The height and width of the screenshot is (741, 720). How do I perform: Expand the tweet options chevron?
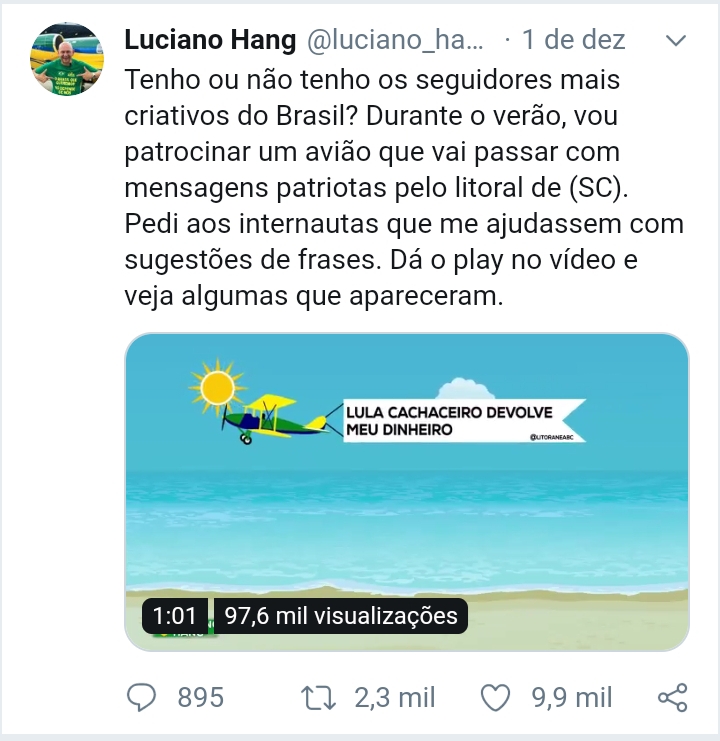[x=676, y=41]
